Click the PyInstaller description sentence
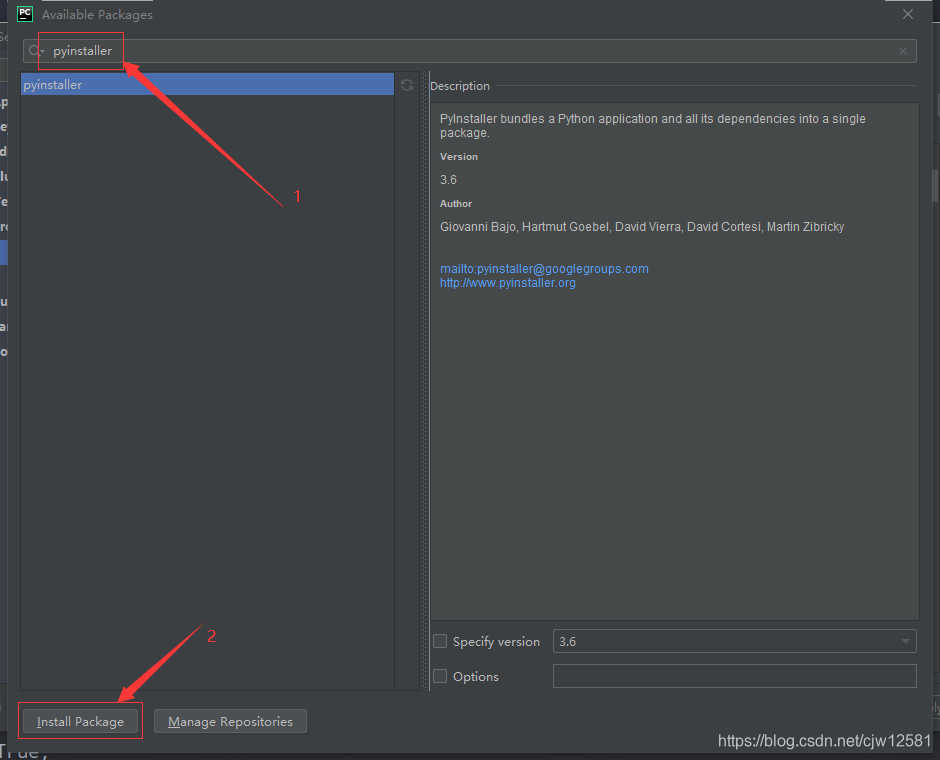 [653, 126]
